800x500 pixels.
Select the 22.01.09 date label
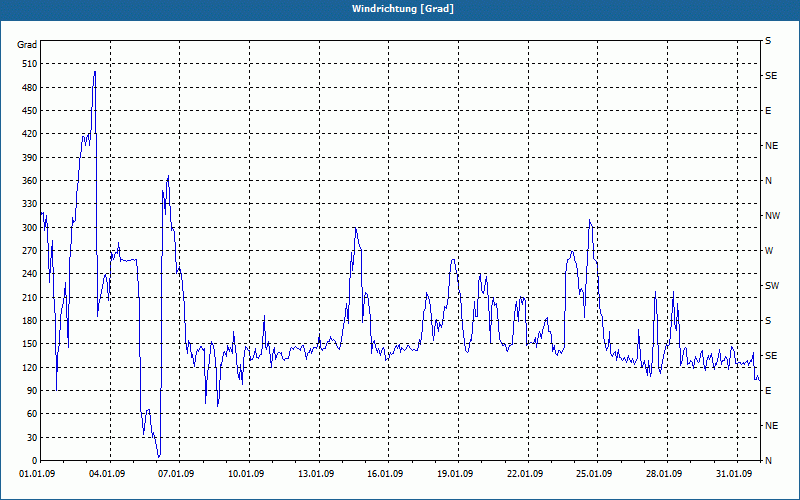tap(525, 474)
